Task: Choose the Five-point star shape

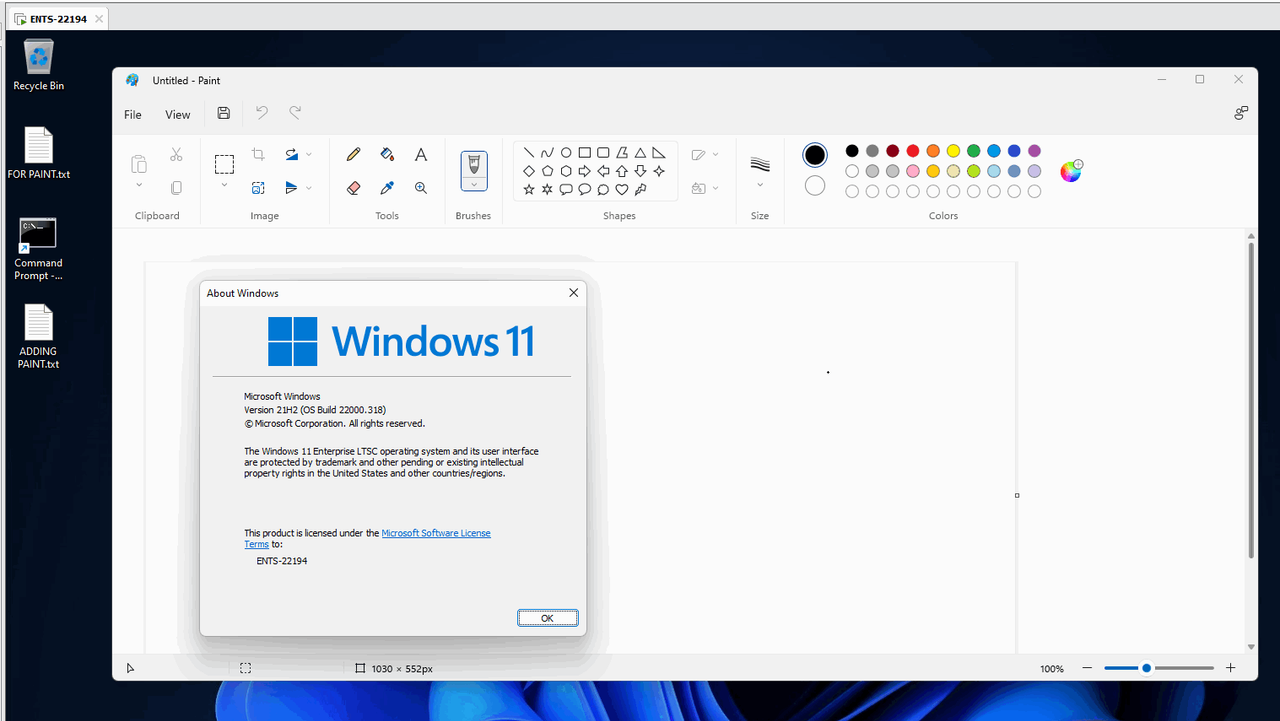Action: (x=529, y=189)
